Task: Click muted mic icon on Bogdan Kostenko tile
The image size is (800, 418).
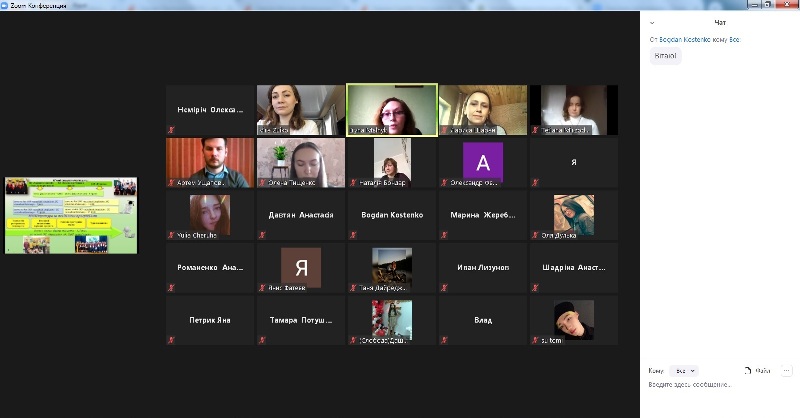Action: click(353, 236)
